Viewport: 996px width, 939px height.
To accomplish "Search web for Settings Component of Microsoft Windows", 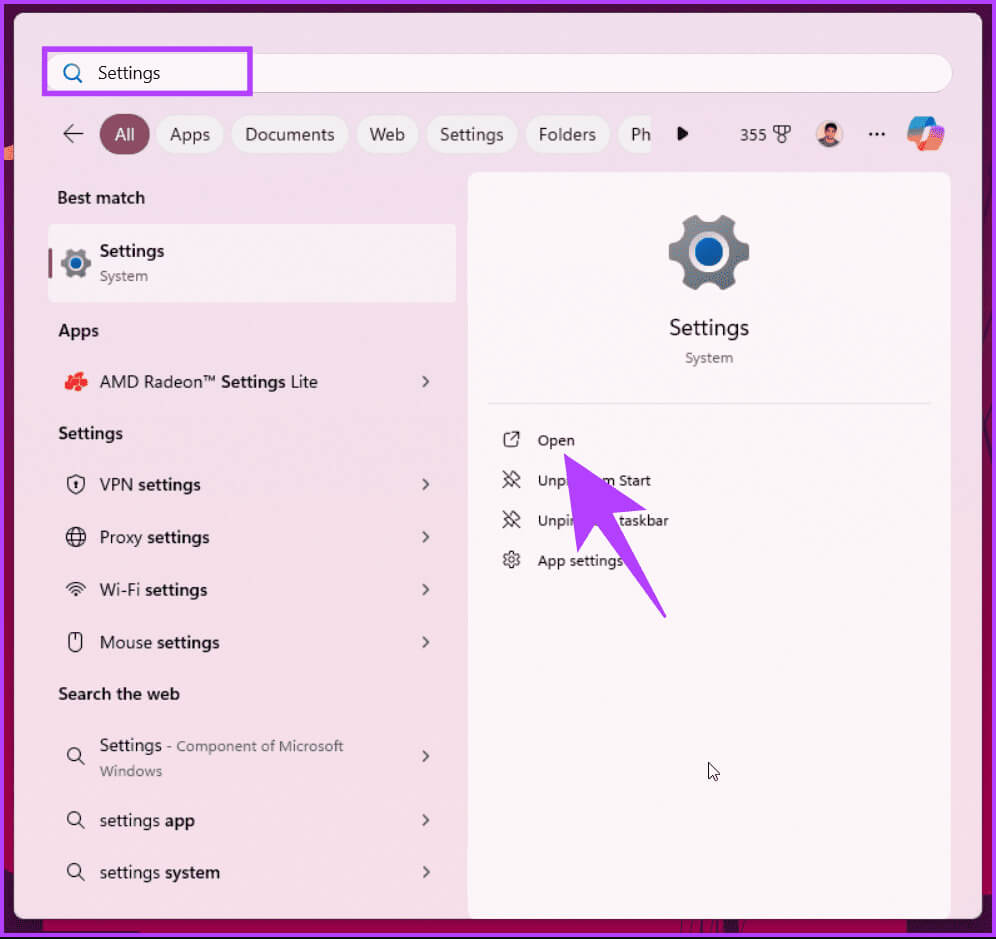I will (252, 757).
